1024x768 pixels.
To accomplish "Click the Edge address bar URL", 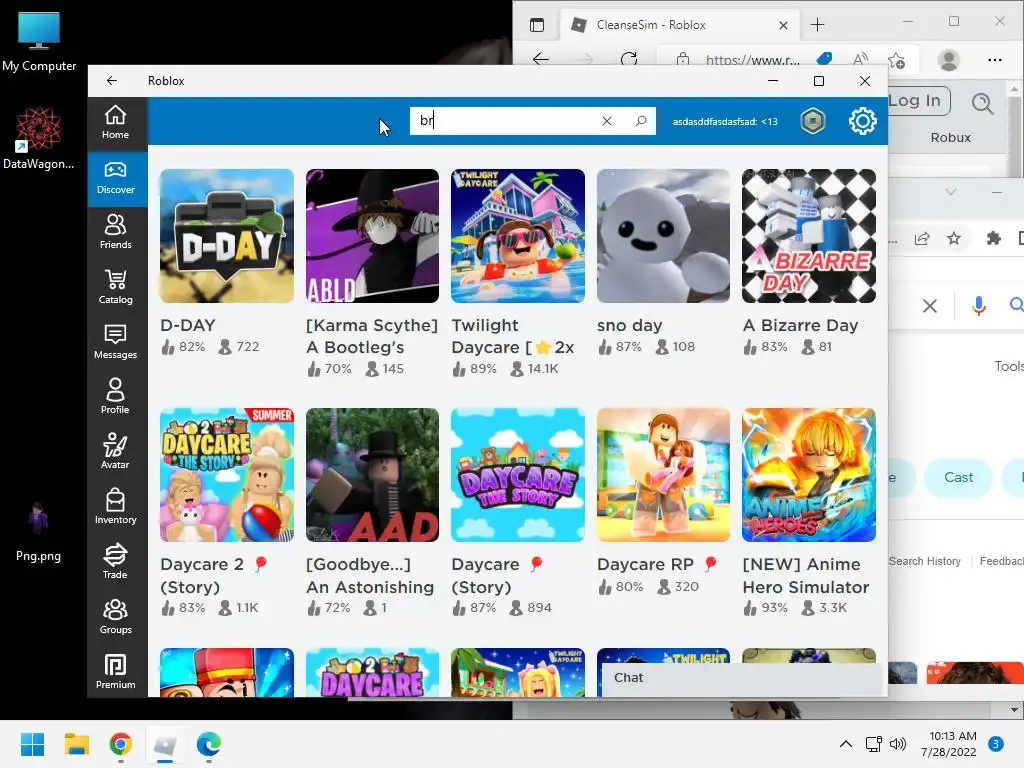I will click(753, 60).
